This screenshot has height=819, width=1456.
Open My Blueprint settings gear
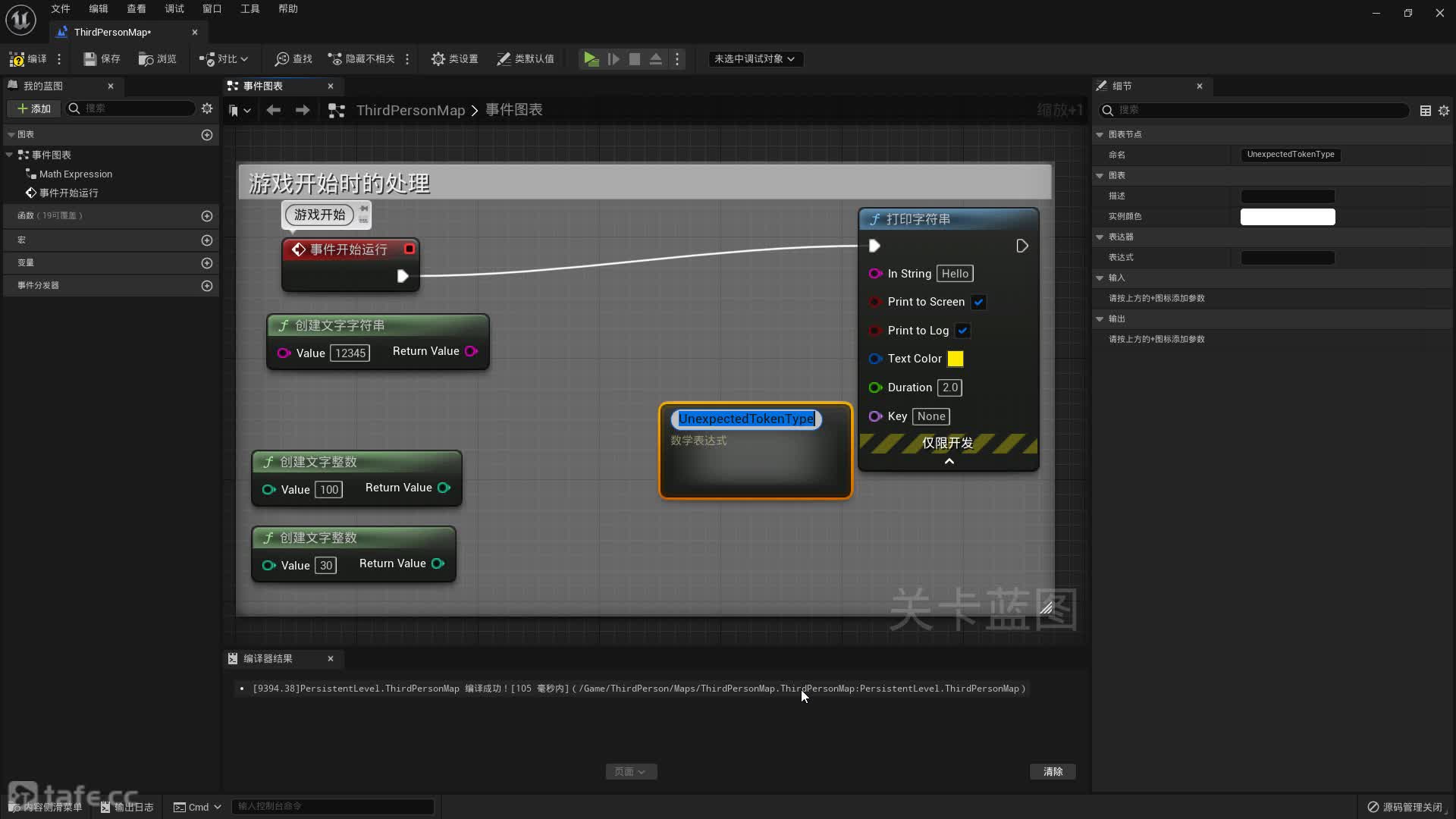click(x=207, y=108)
